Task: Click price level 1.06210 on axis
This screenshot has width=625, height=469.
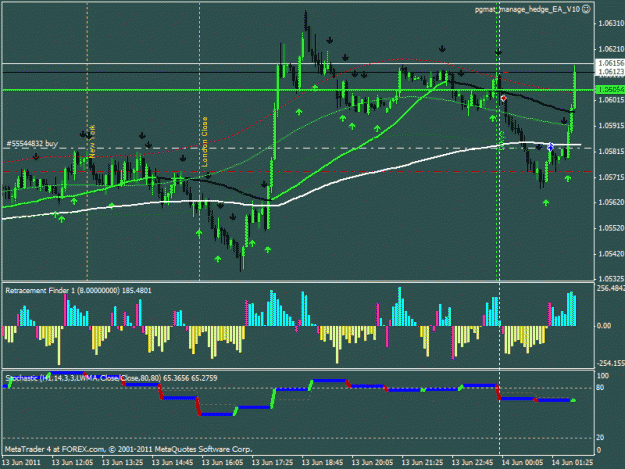Action: (x=611, y=49)
